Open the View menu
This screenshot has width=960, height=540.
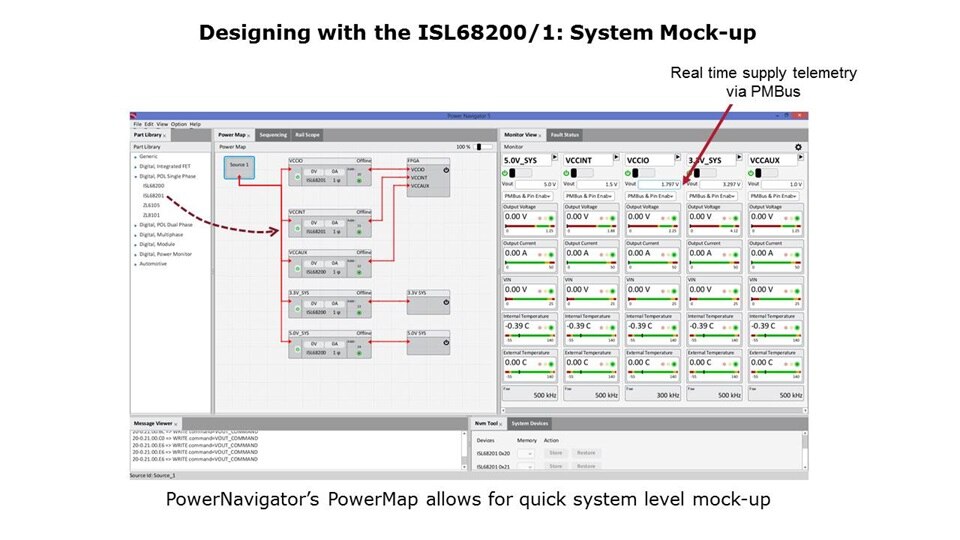click(x=162, y=124)
